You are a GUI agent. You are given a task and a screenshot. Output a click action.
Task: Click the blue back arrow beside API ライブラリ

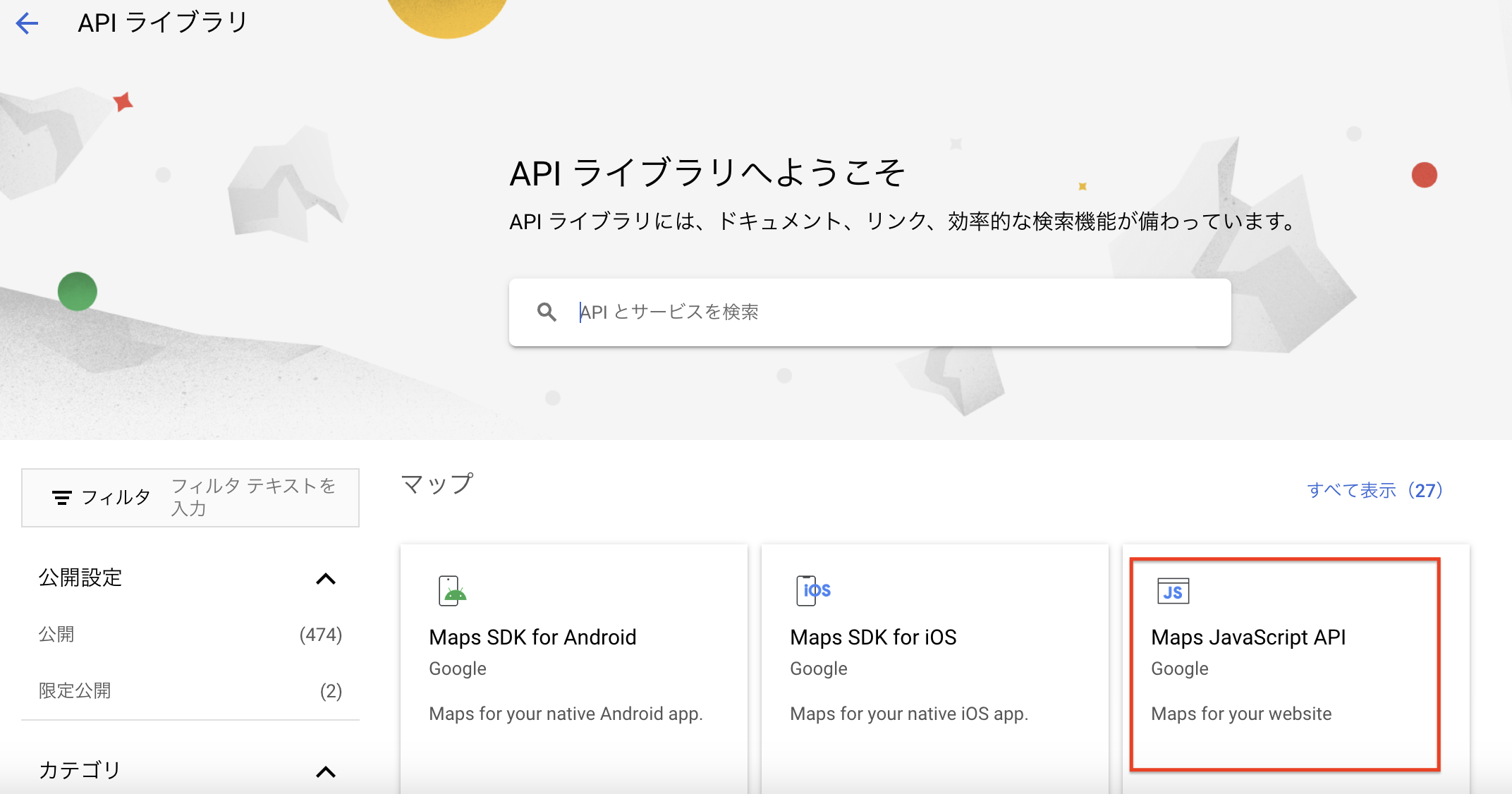[x=27, y=23]
